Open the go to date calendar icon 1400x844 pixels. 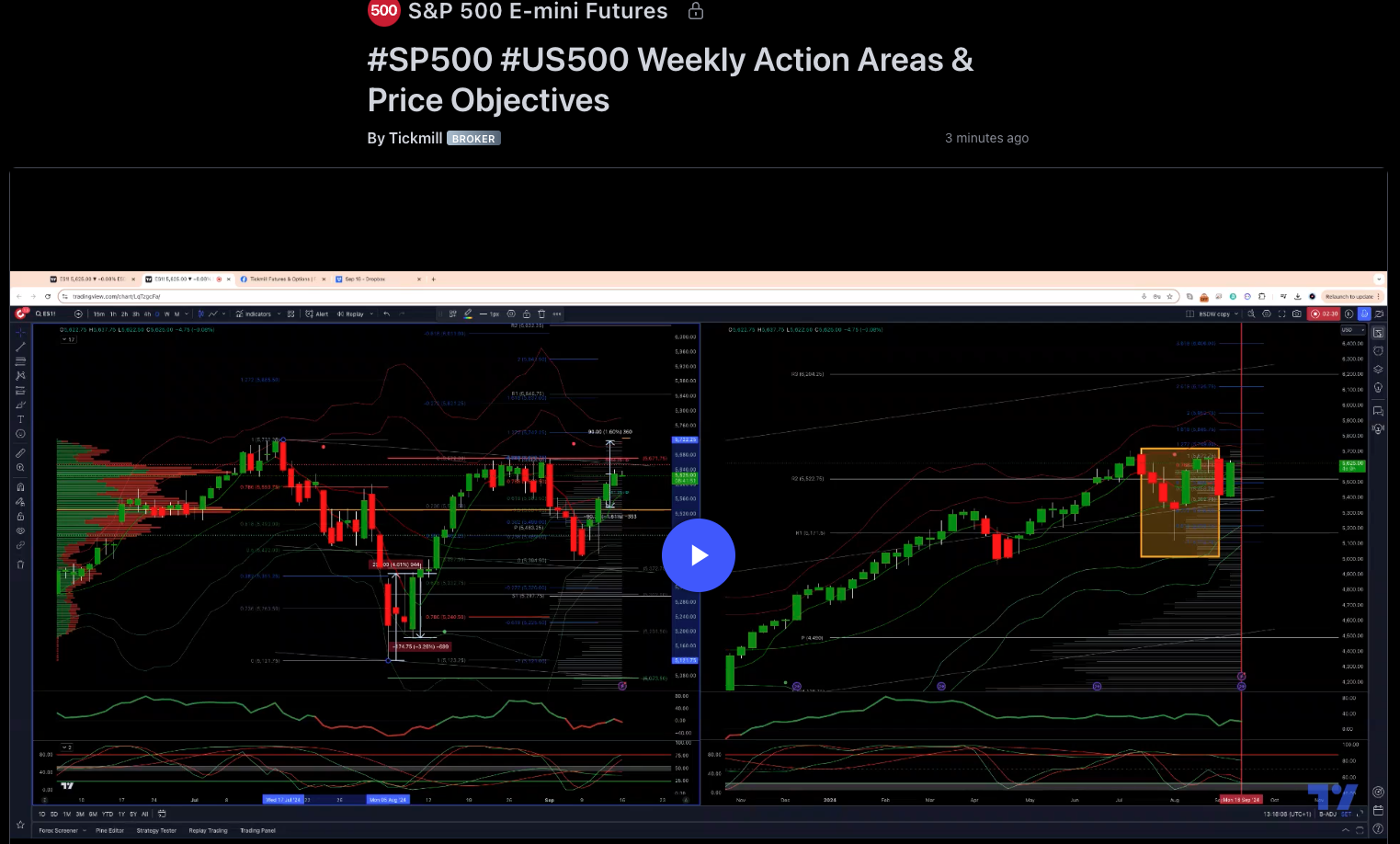(162, 814)
